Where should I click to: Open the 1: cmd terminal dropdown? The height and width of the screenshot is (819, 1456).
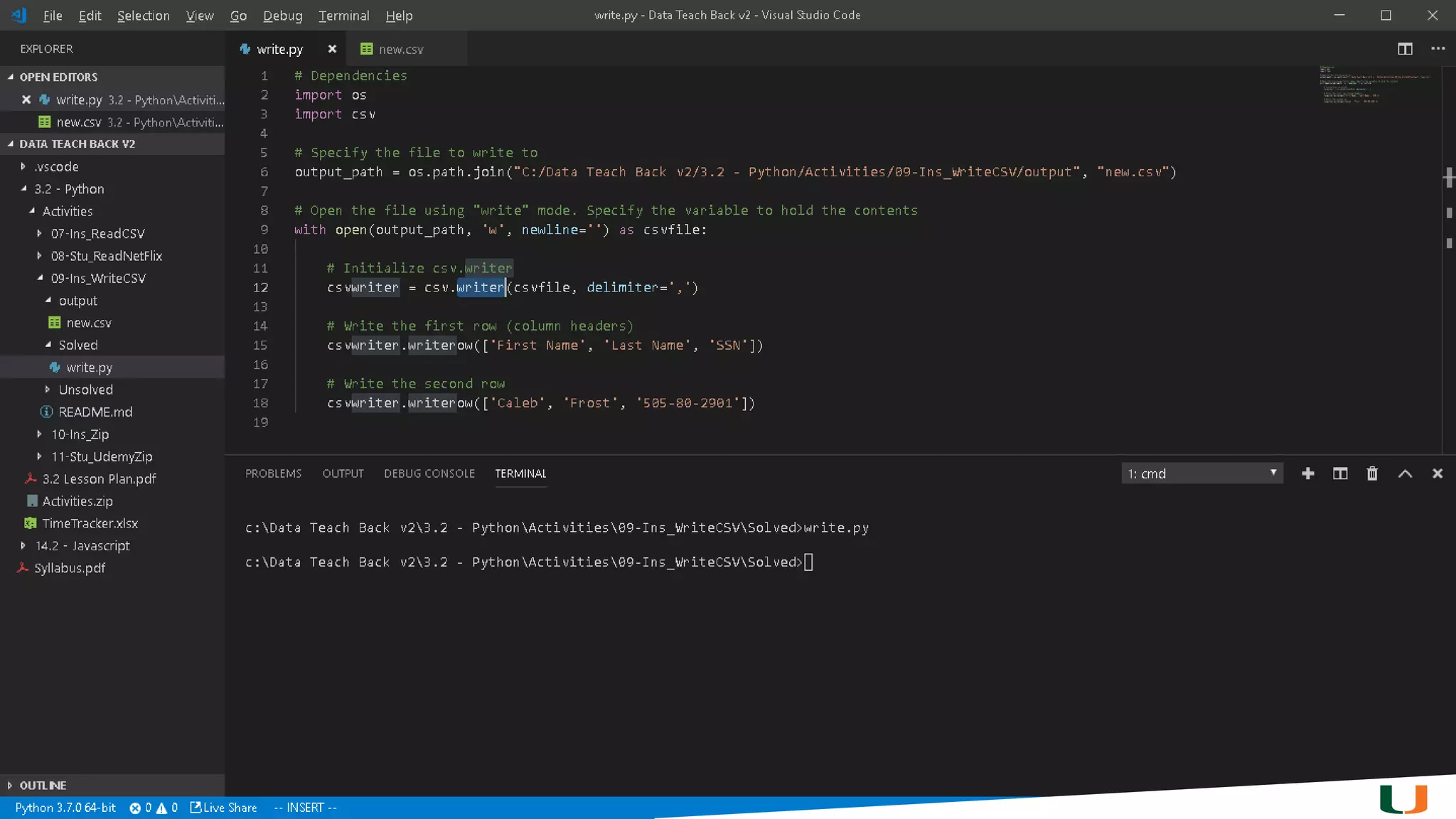pyautogui.click(x=1201, y=473)
